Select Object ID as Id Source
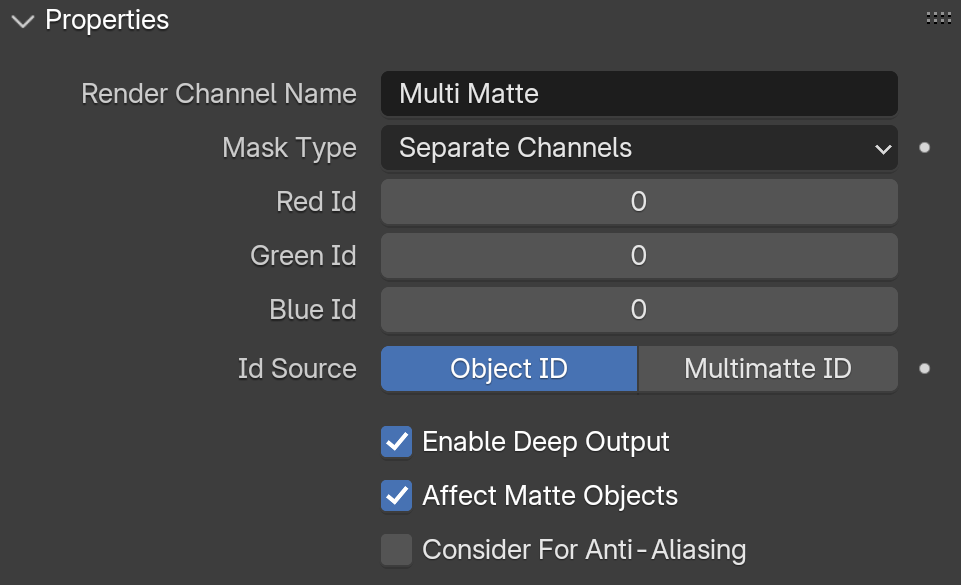The height and width of the screenshot is (585, 961). (x=509, y=368)
